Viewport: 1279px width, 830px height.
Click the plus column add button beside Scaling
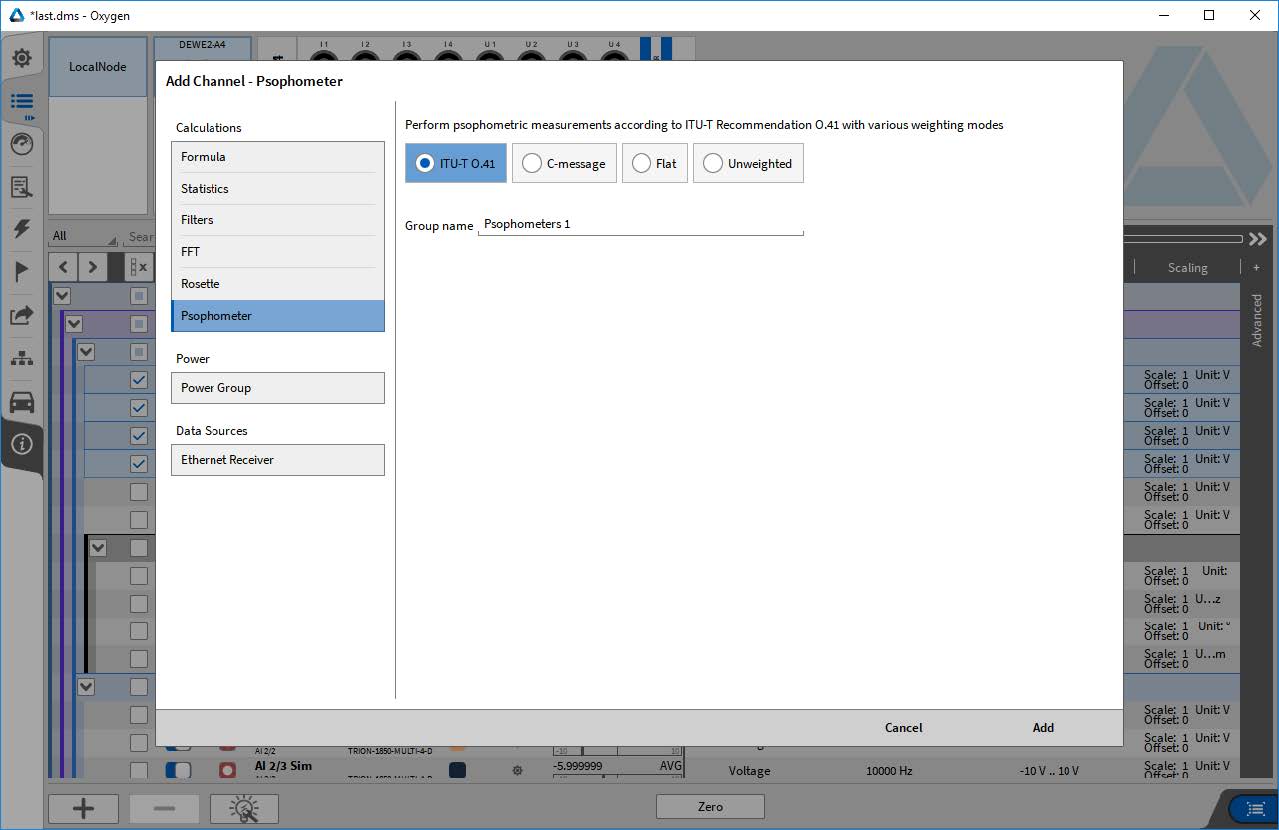pyautogui.click(x=1256, y=268)
